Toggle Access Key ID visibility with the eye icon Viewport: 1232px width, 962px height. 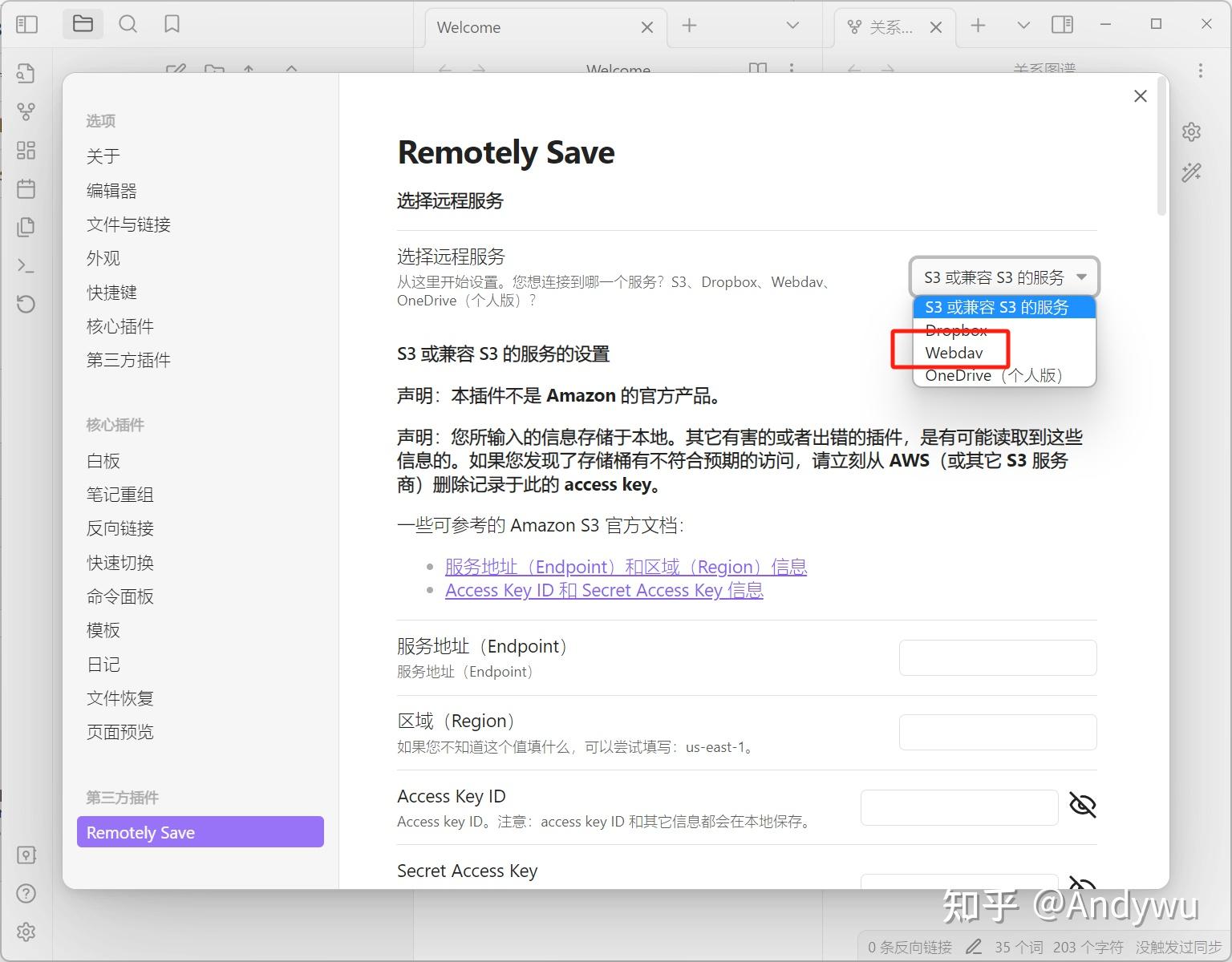[1084, 806]
